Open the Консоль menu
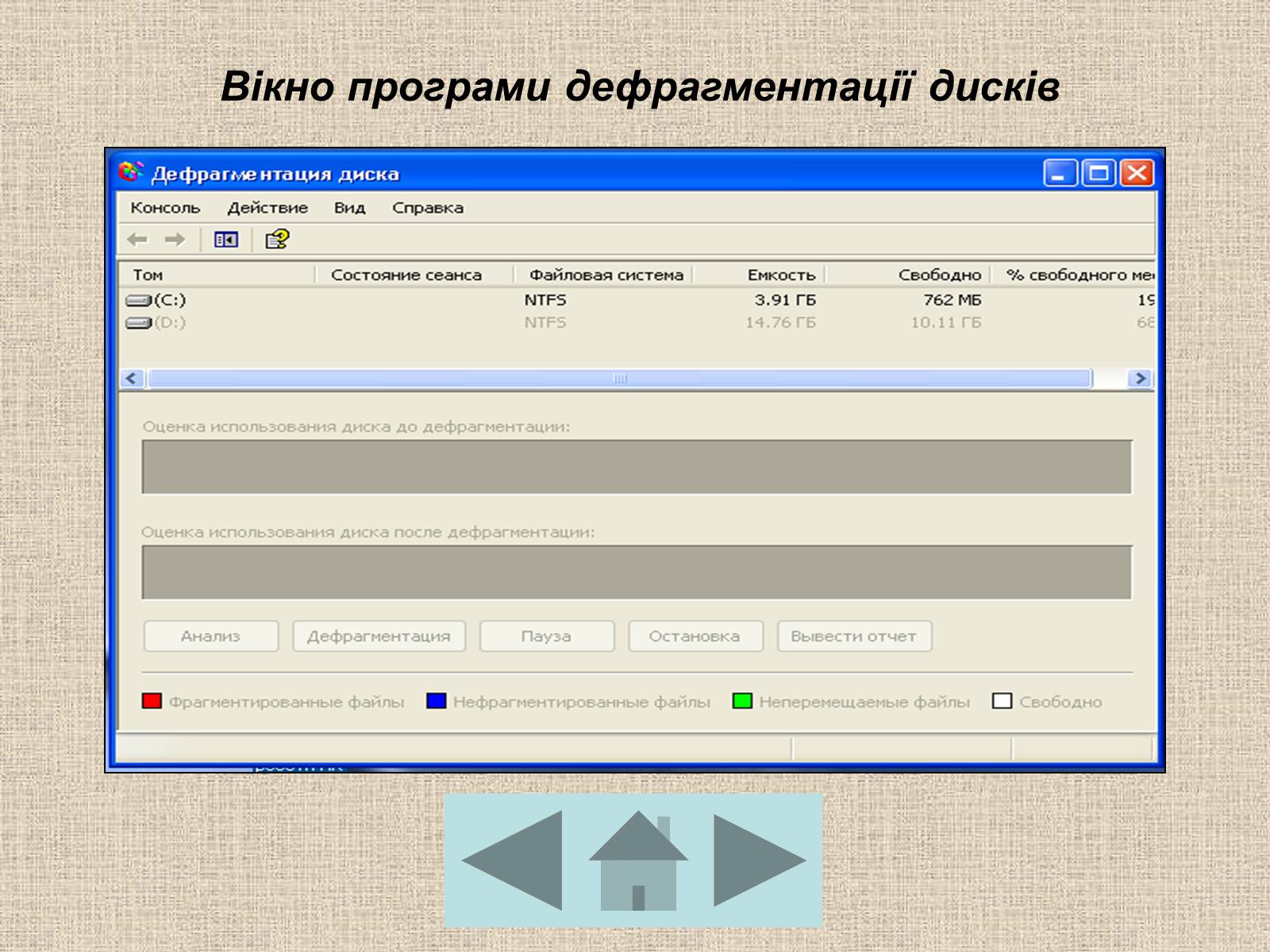1270x952 pixels. 165,208
